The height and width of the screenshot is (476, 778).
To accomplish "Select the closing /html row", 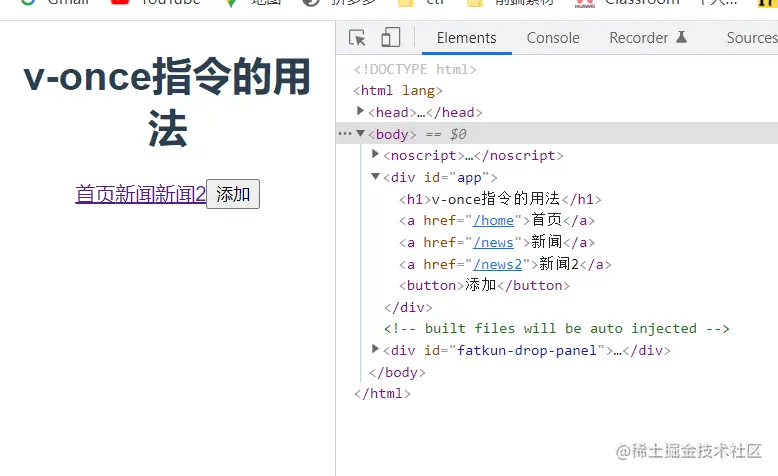I will click(x=382, y=394).
